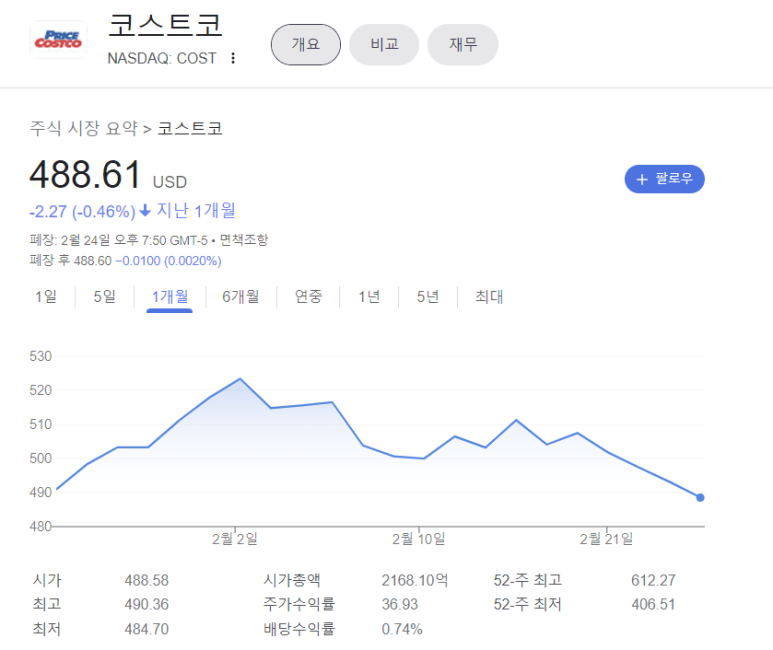The image size is (773, 650).
Task: Click the 코스트코 company title
Action: point(165,26)
